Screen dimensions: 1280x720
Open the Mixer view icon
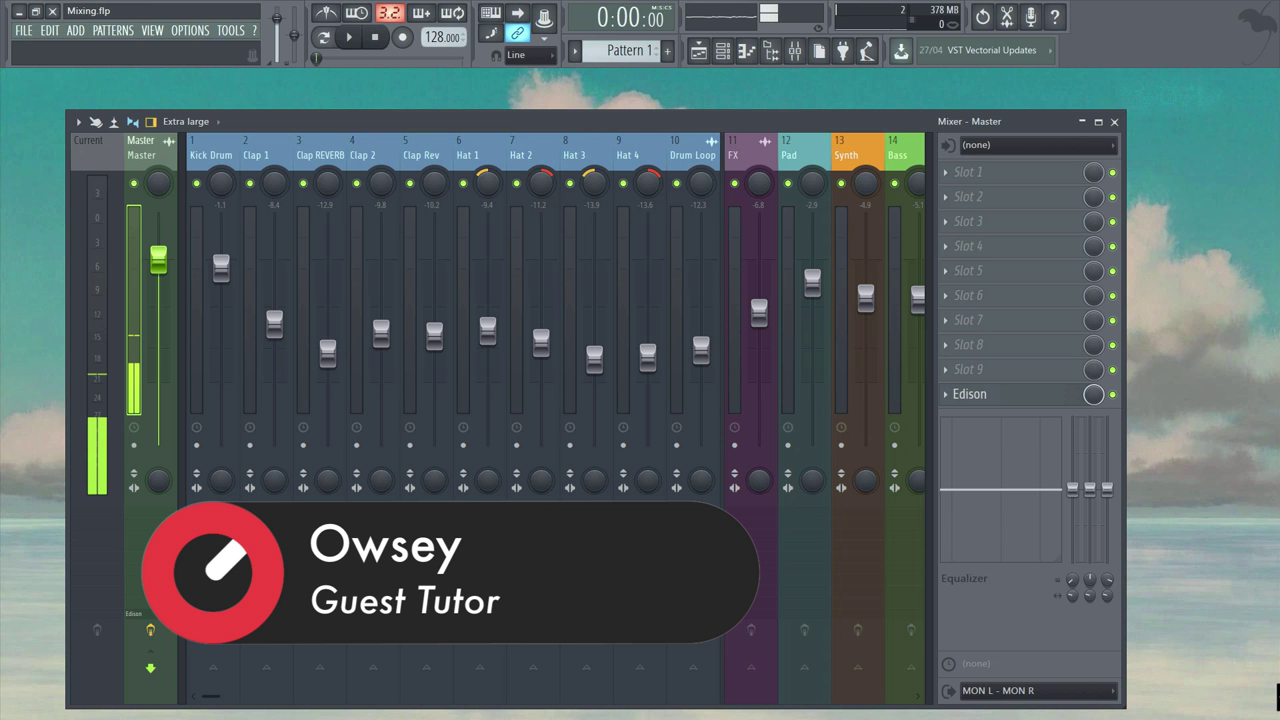[795, 51]
